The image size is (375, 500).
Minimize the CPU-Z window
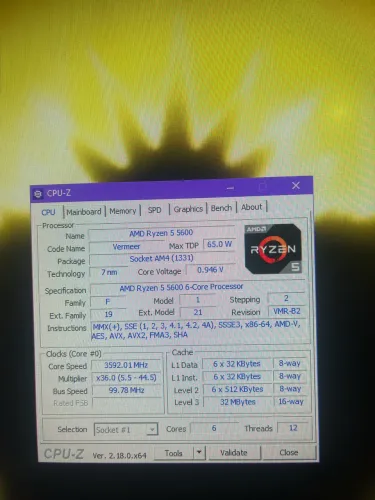230,188
